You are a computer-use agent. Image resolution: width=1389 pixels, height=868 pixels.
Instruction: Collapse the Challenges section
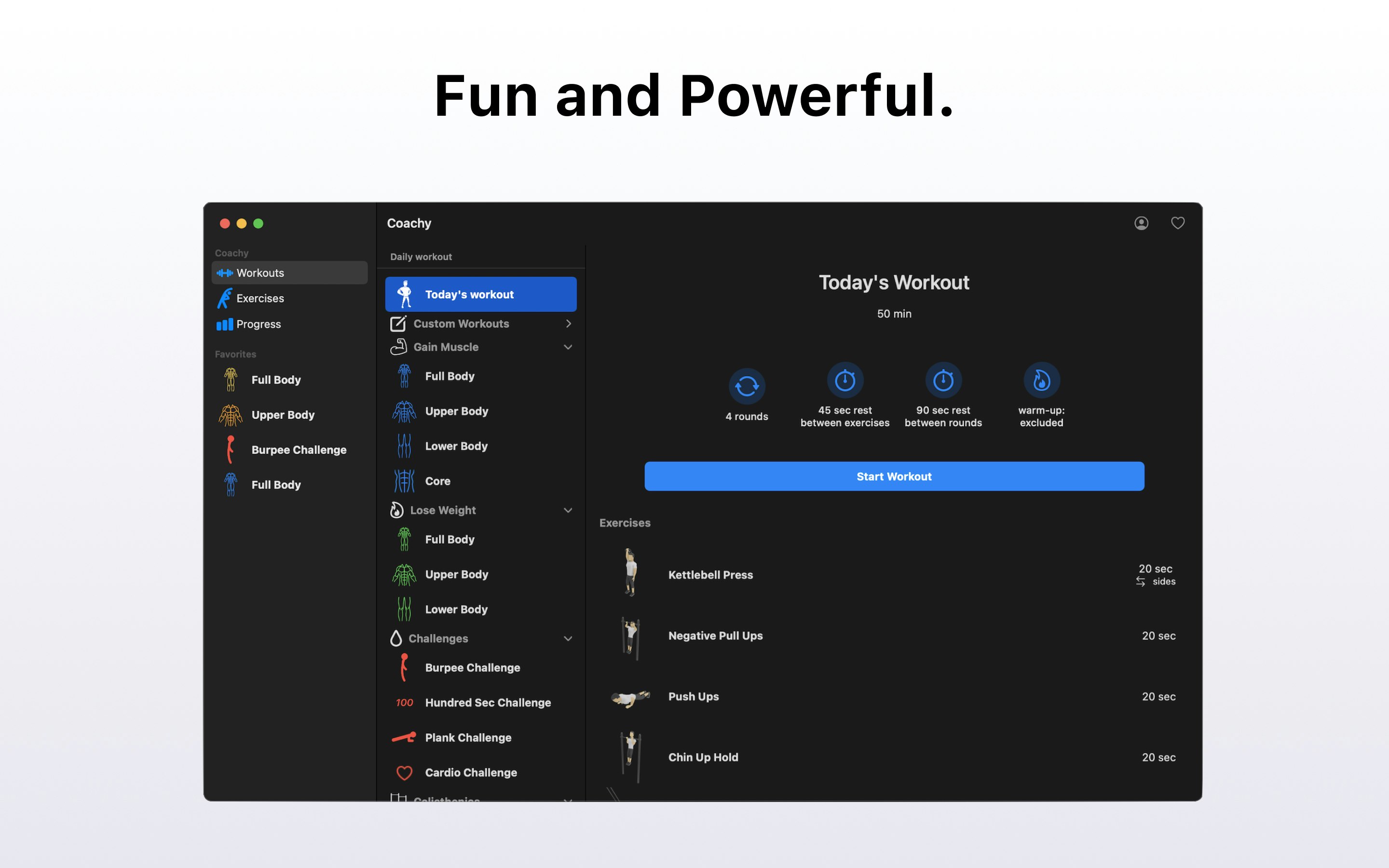(x=568, y=638)
